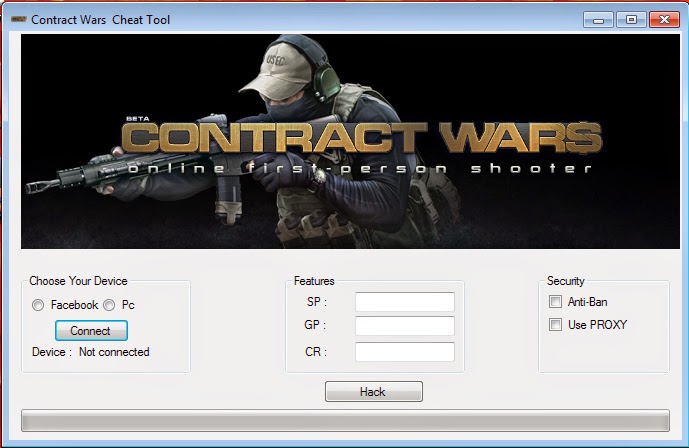Click the app icon in the title bar
This screenshot has height=448, width=689.
point(19,19)
